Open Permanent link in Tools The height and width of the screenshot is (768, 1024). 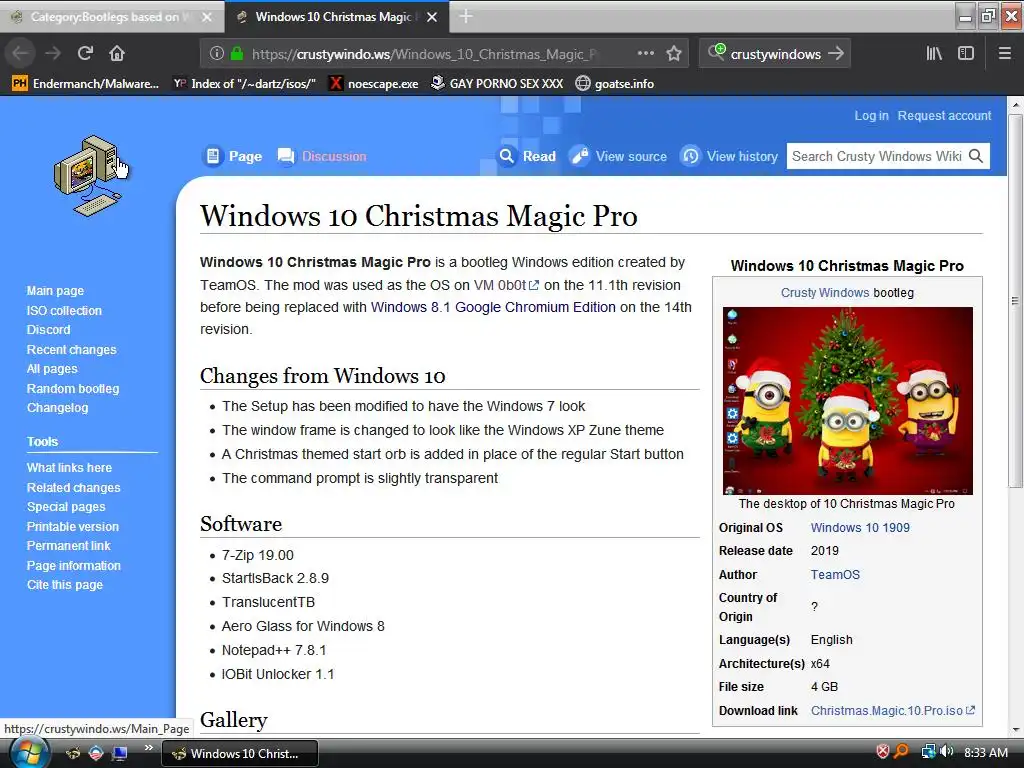[x=68, y=545]
